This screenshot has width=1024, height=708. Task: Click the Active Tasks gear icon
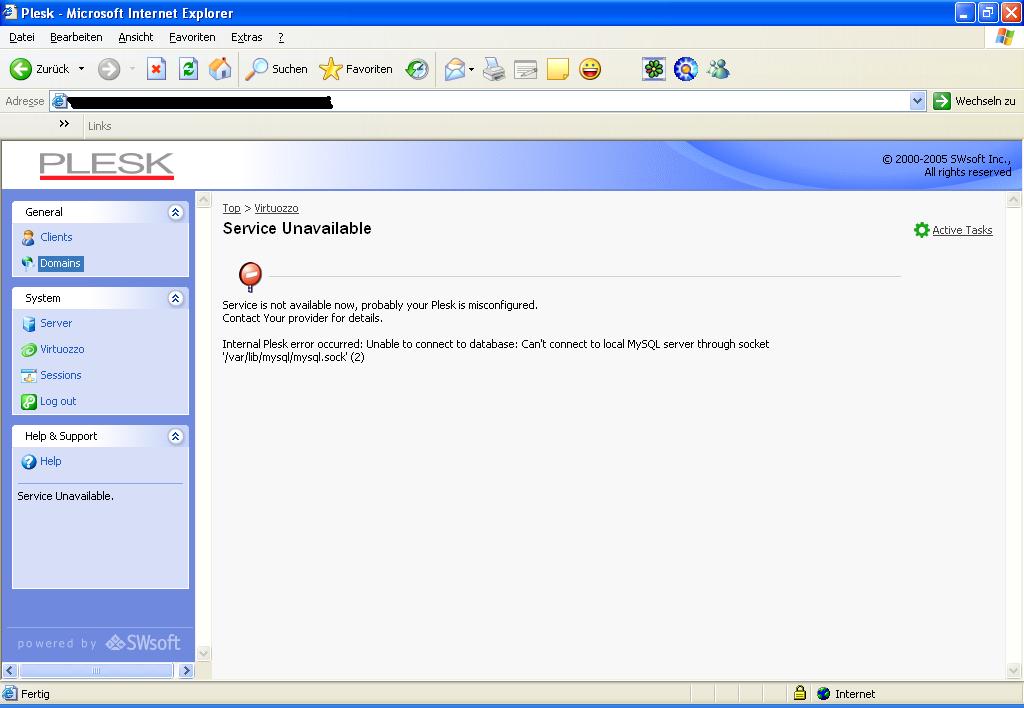click(921, 230)
